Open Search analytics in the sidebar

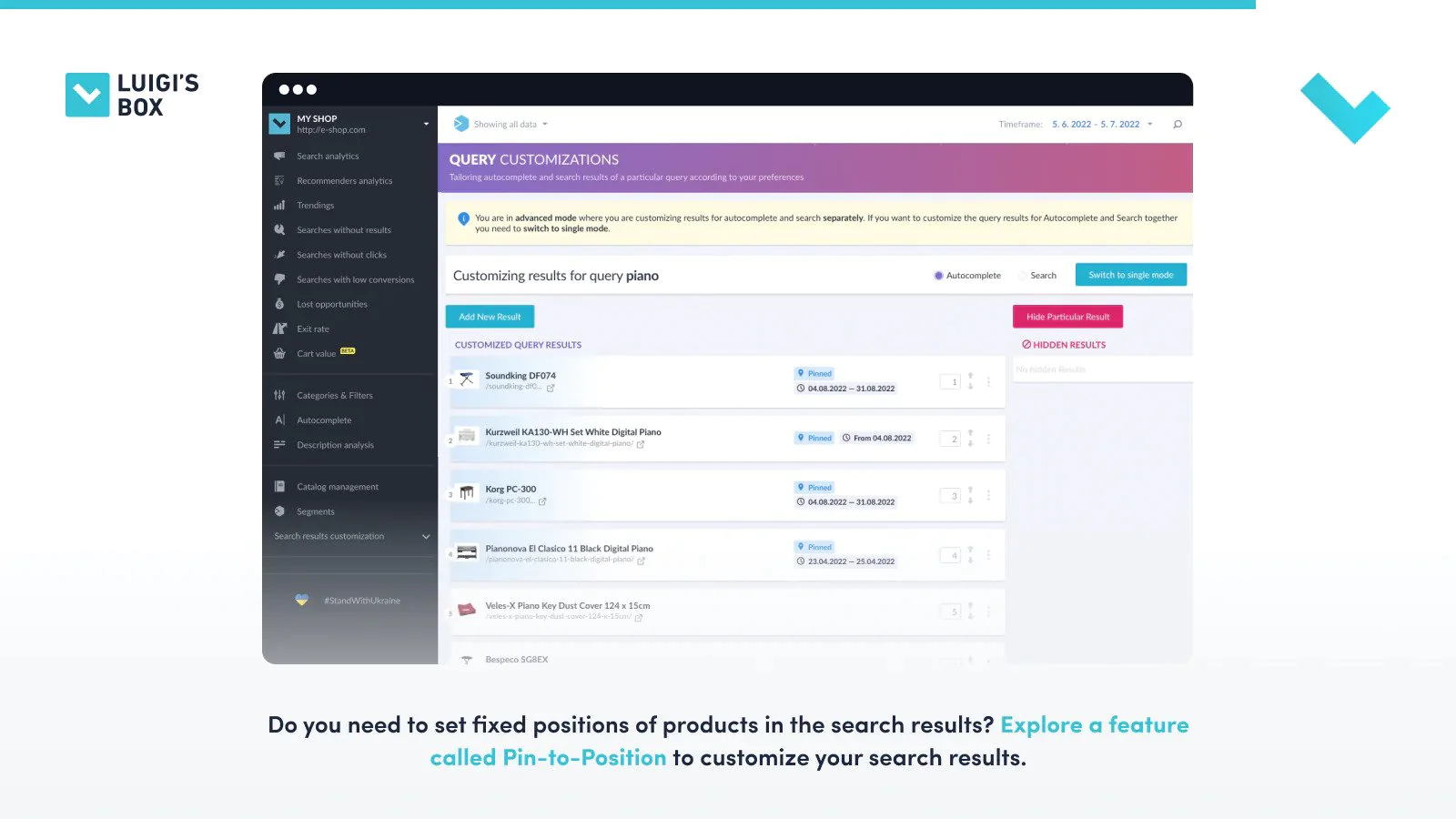coord(328,157)
